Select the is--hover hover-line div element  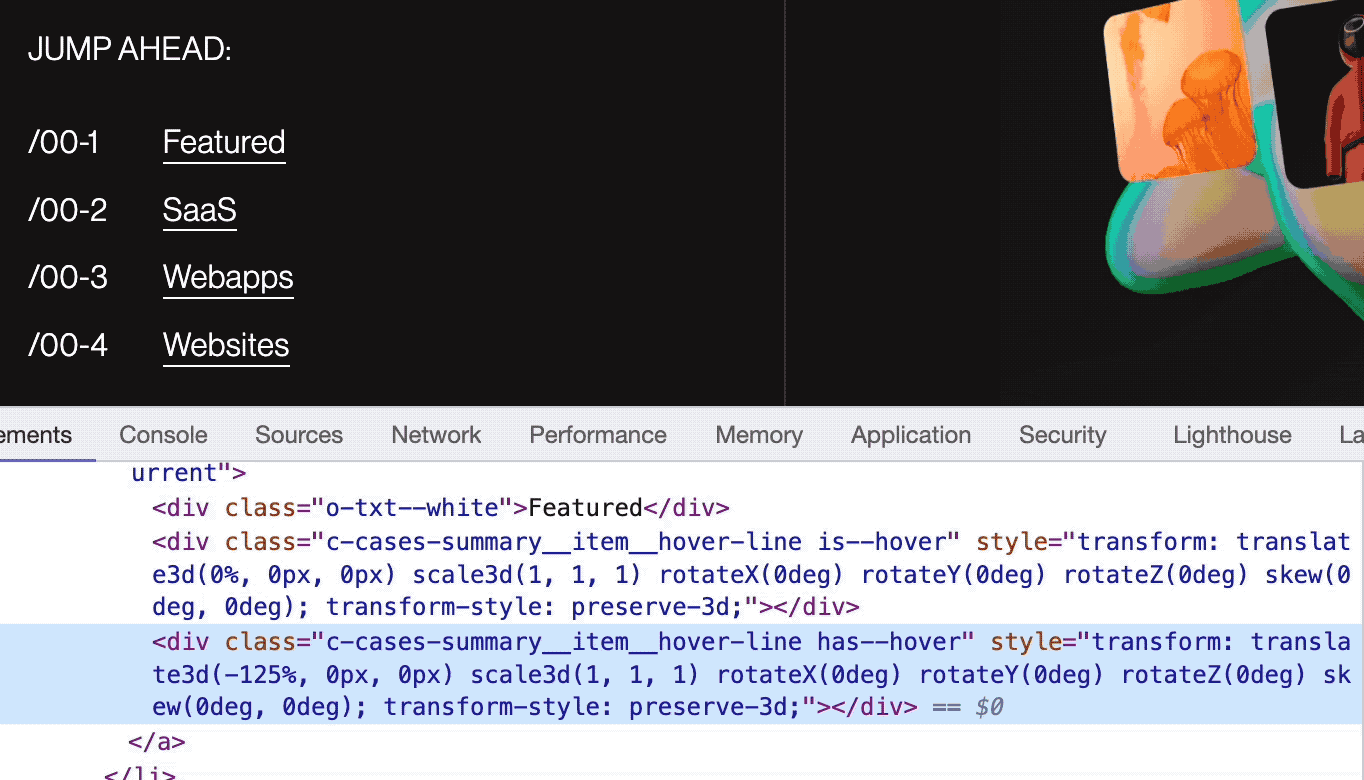pyautogui.click(x=500, y=541)
